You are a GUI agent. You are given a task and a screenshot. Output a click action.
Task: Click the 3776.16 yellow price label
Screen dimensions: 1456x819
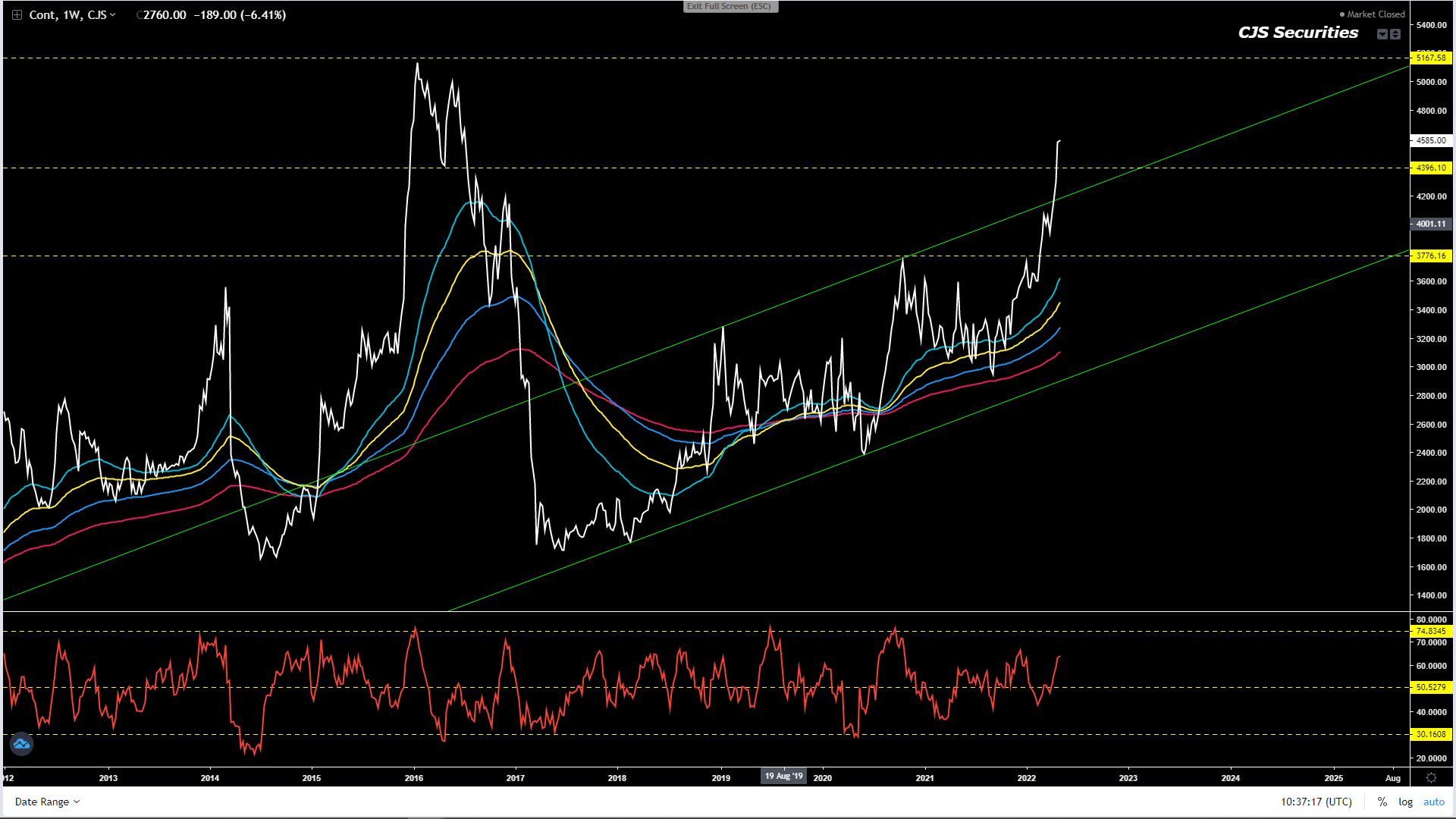coord(1430,256)
